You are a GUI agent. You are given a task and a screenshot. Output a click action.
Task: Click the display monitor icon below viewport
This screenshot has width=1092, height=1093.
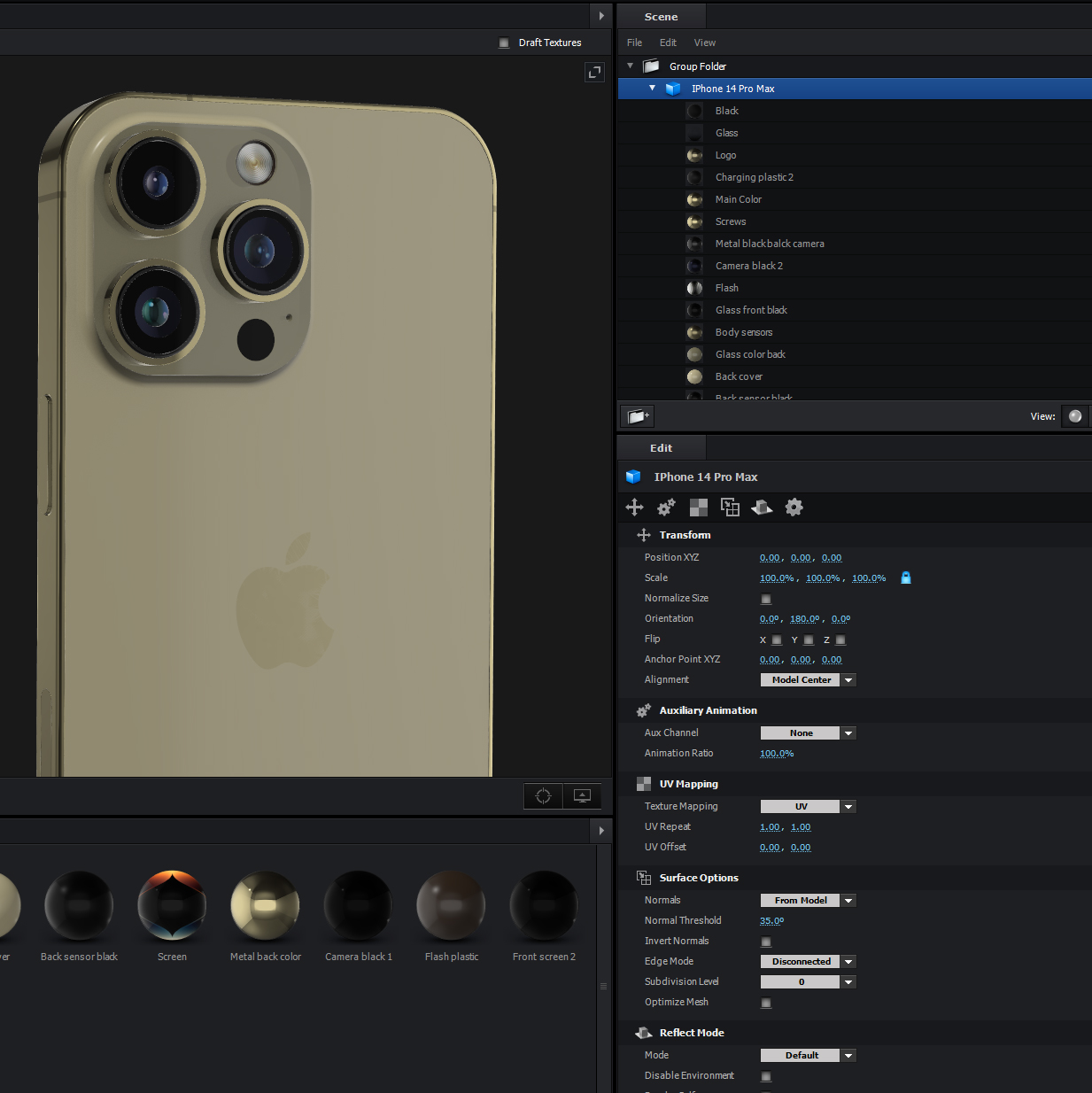click(582, 795)
